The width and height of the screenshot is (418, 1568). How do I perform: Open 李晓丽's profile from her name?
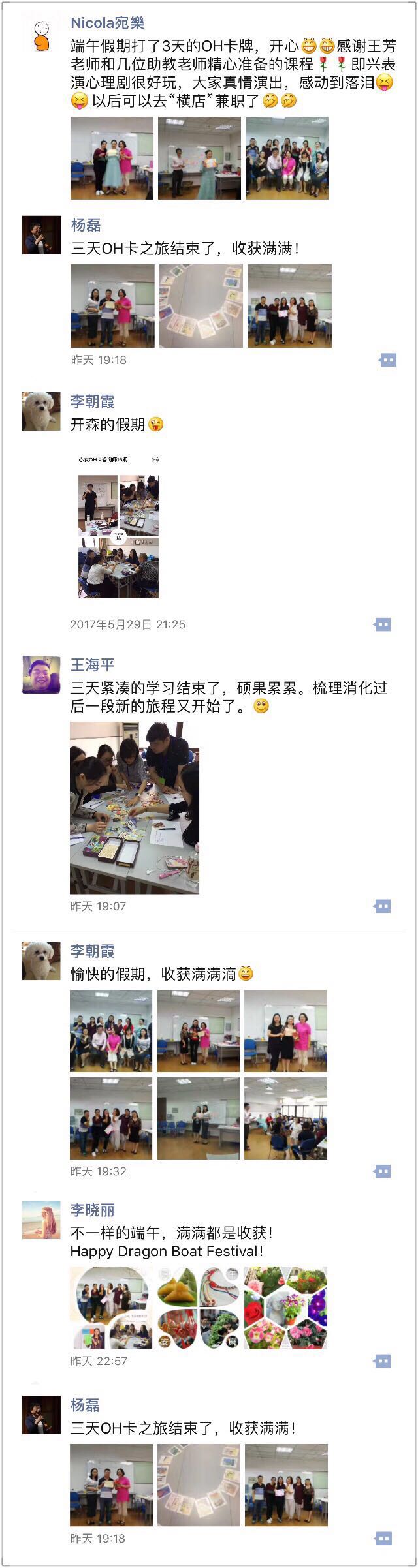click(92, 1210)
